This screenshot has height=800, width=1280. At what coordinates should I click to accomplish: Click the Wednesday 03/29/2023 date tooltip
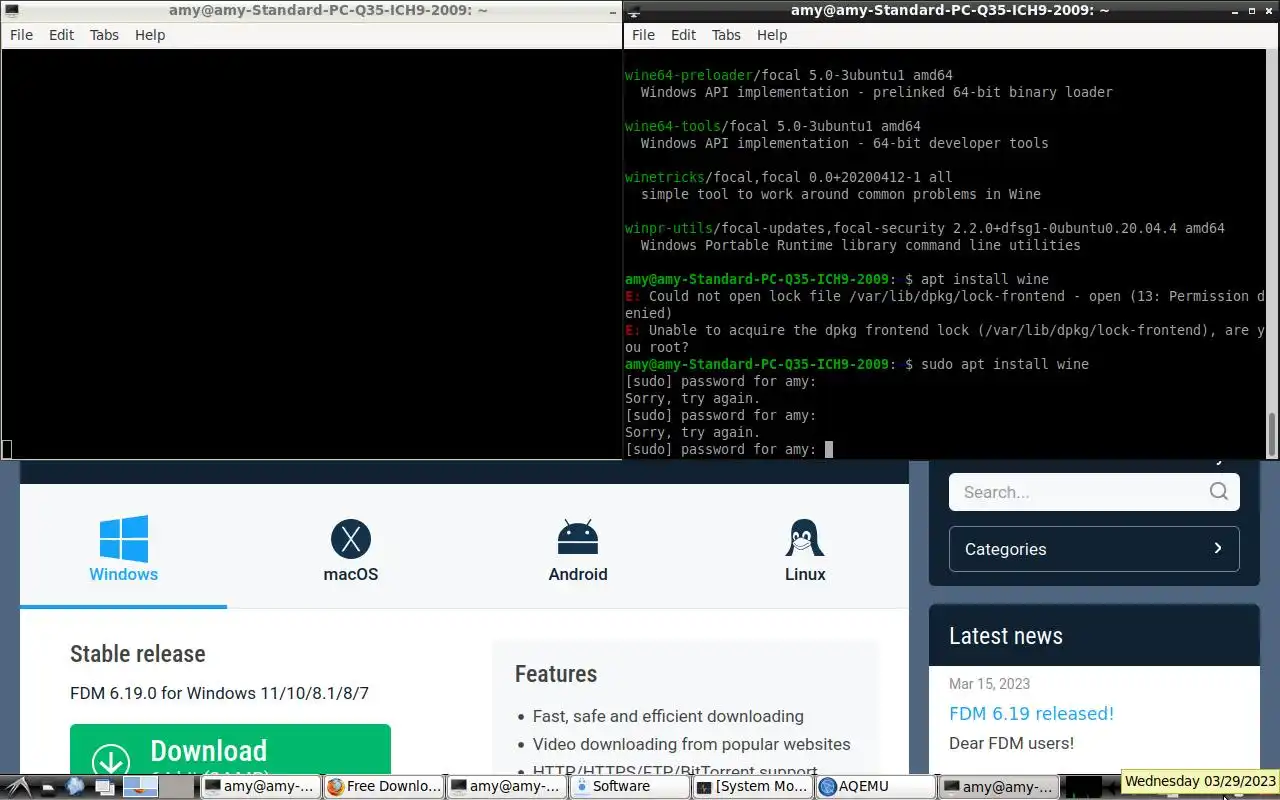pyautogui.click(x=1201, y=781)
